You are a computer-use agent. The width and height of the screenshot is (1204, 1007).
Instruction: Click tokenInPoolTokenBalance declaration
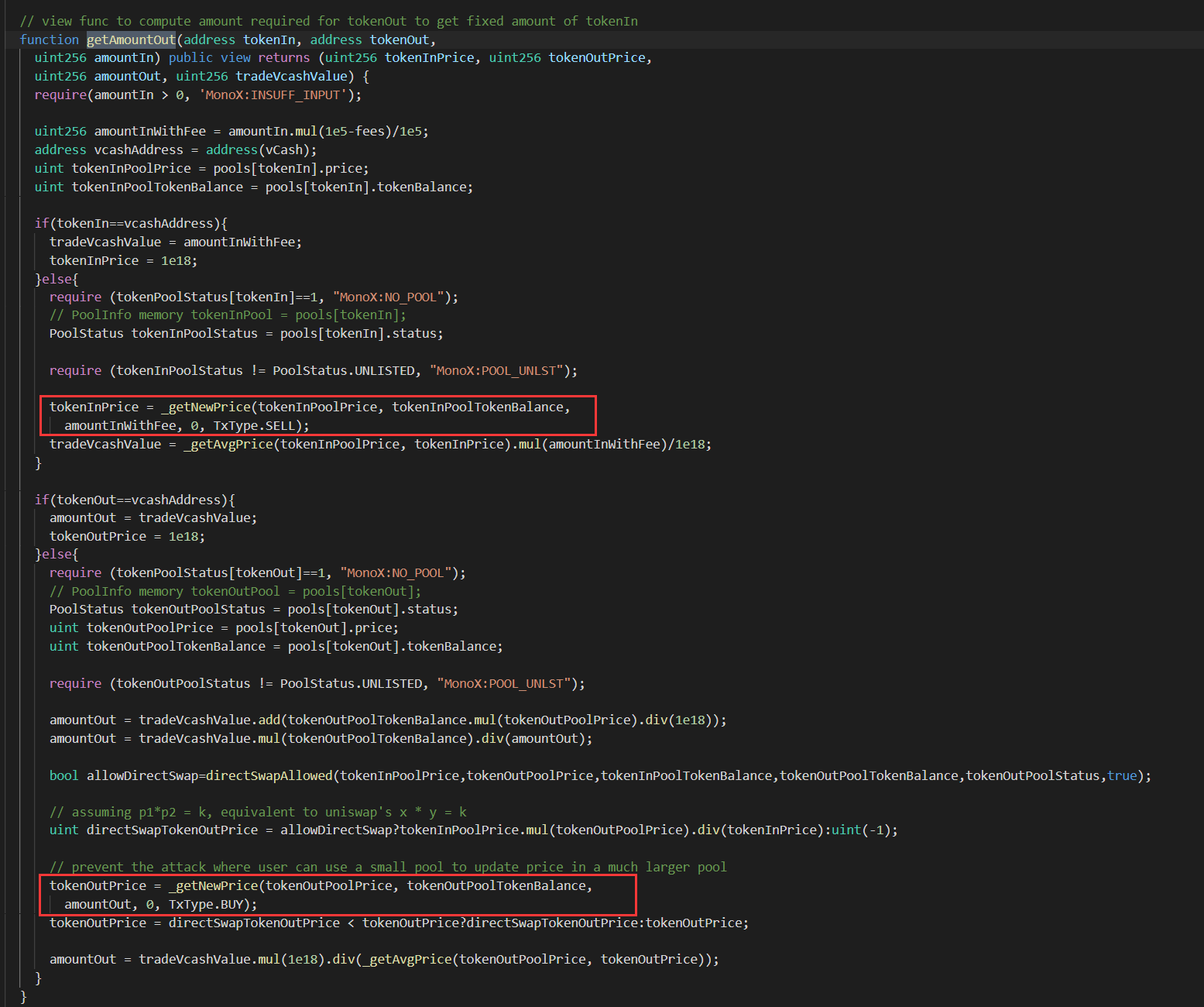pyautogui.click(x=254, y=187)
